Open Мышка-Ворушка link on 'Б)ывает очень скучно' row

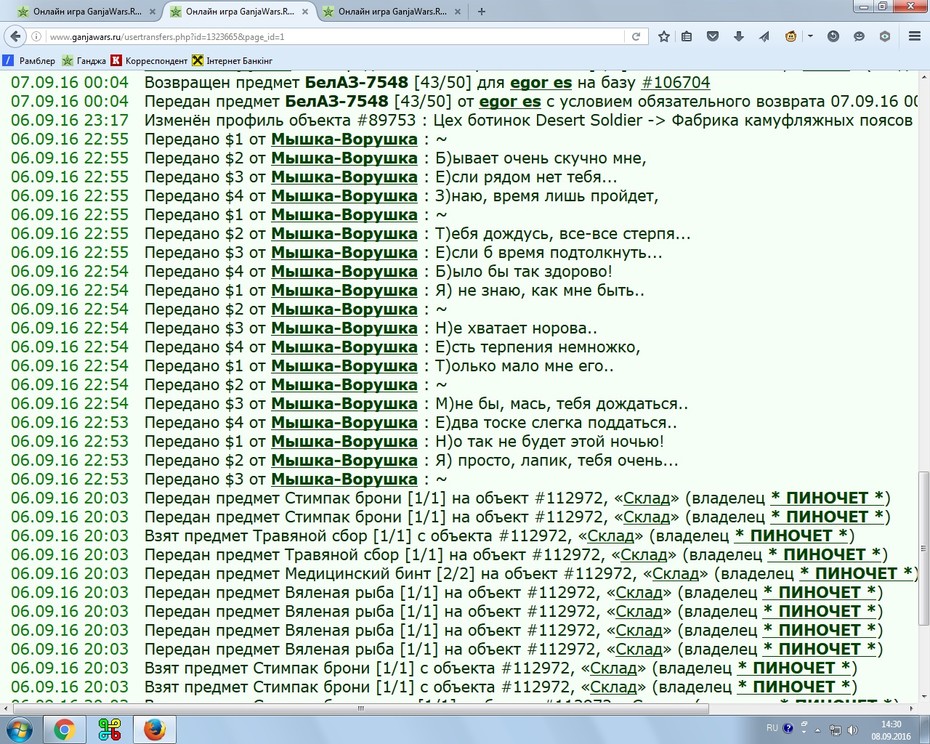click(344, 158)
